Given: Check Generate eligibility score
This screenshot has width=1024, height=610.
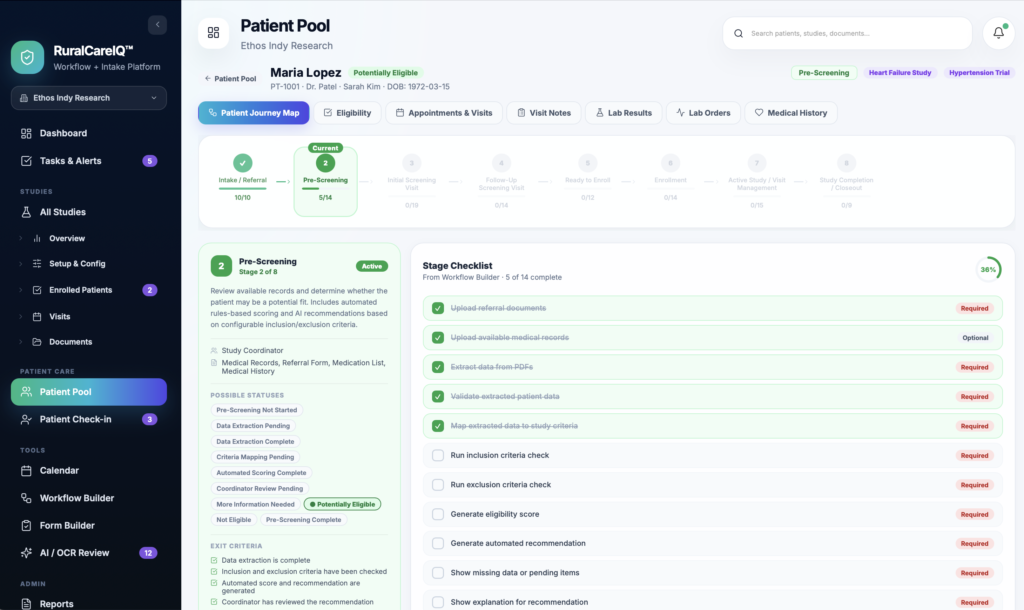Looking at the screenshot, I should pyautogui.click(x=438, y=514).
